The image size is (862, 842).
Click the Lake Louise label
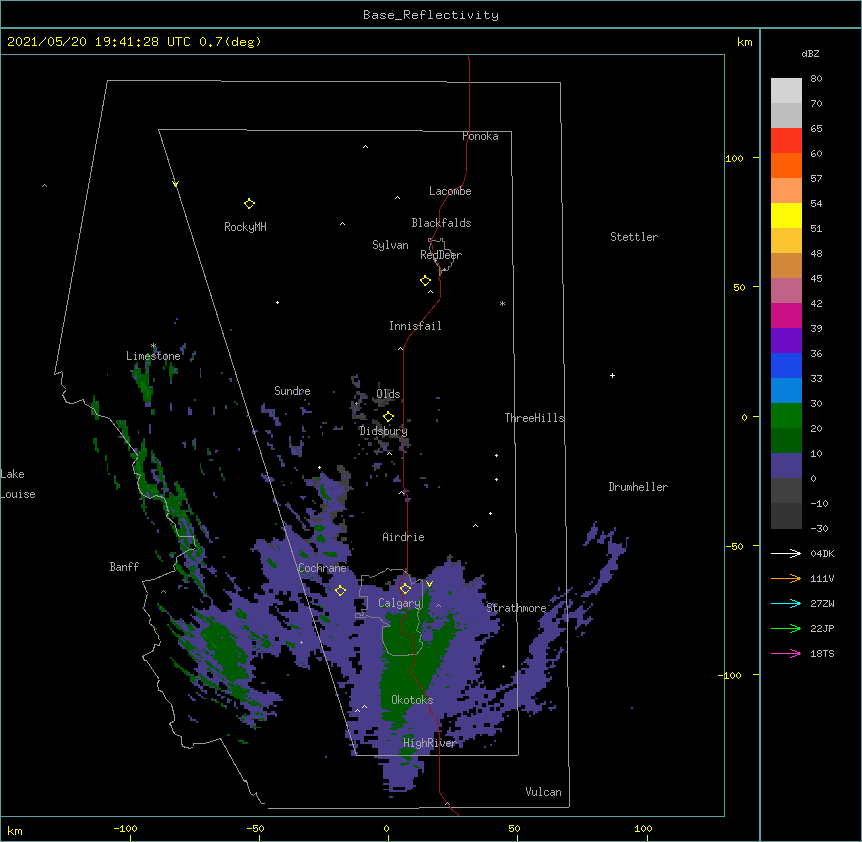coord(18,484)
